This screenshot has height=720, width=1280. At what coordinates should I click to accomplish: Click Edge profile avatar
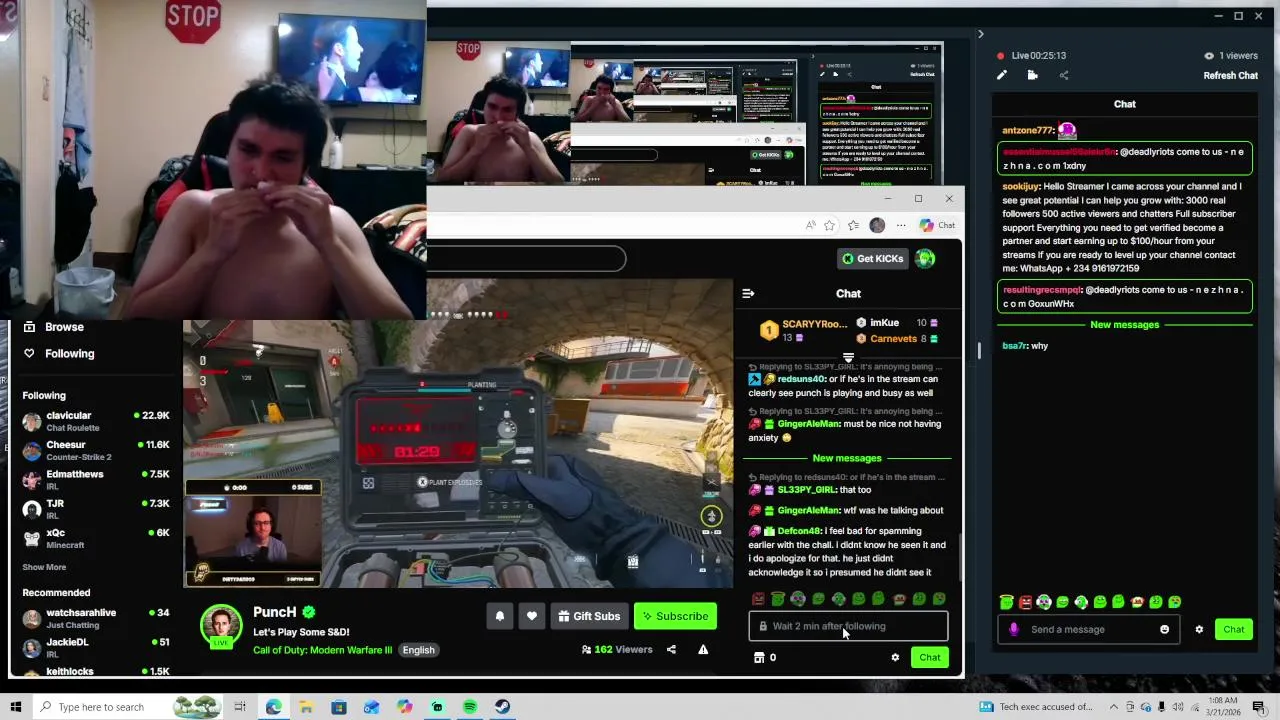click(877, 225)
